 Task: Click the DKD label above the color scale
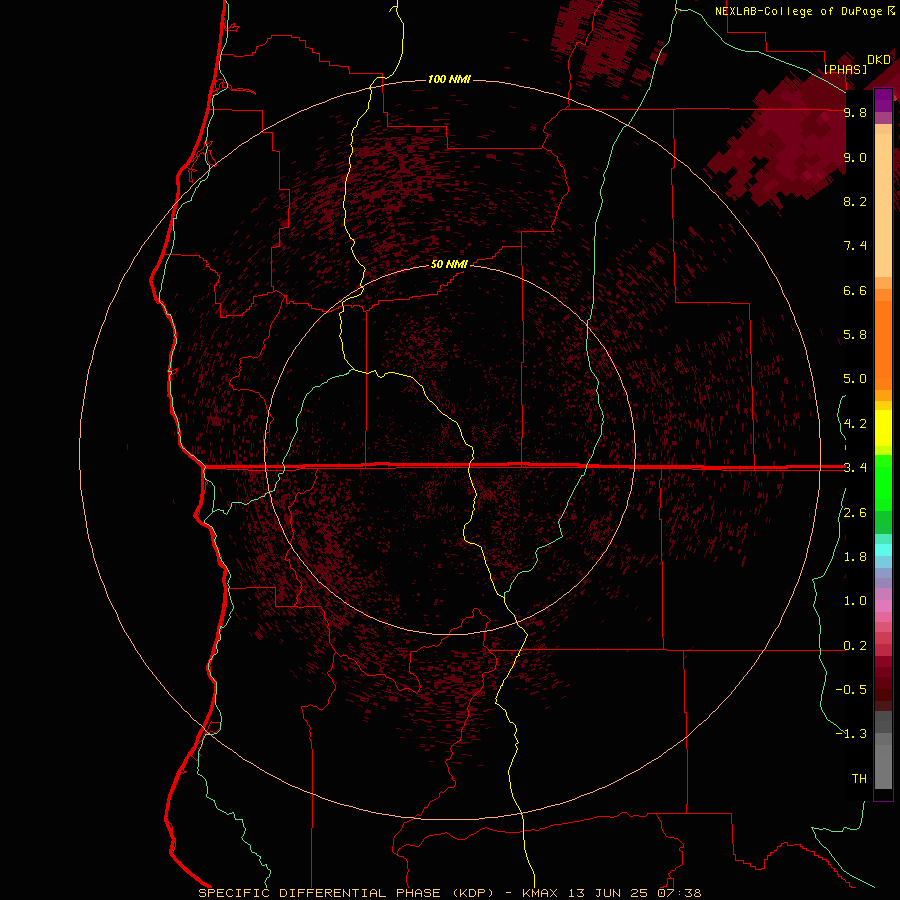(x=879, y=60)
